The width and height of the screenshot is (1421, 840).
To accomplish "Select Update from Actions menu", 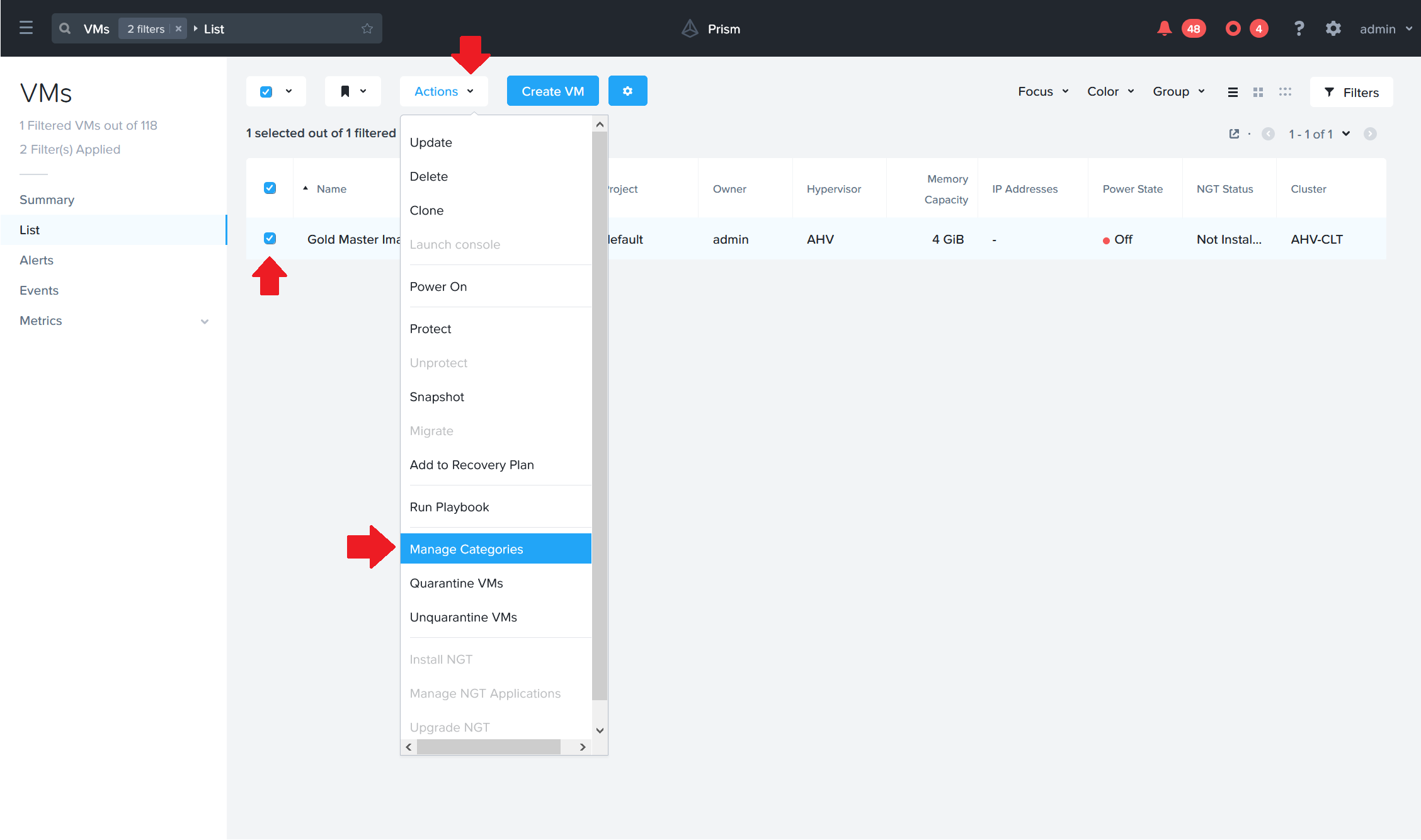I will (496, 142).
